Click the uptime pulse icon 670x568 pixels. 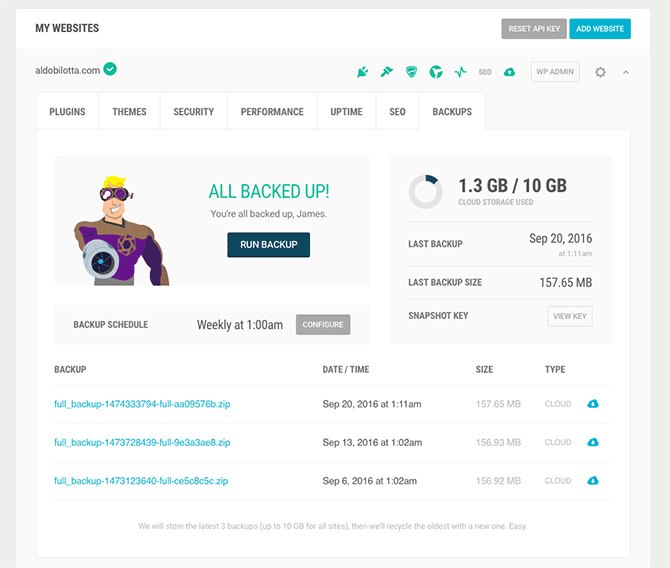[x=460, y=72]
